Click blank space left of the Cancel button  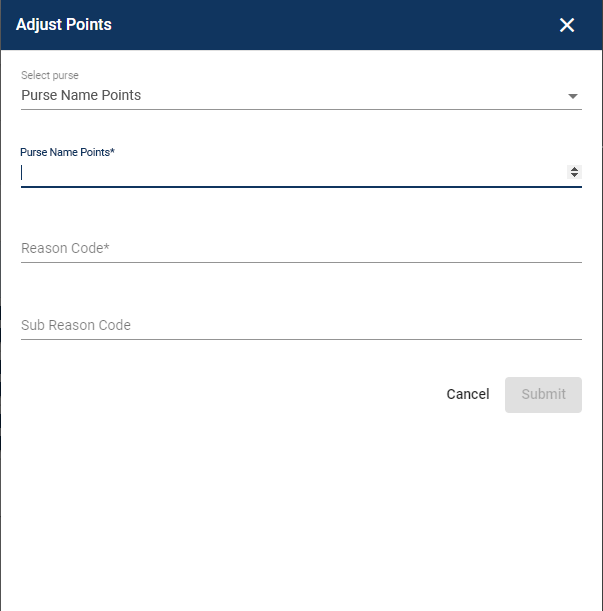(x=250, y=394)
